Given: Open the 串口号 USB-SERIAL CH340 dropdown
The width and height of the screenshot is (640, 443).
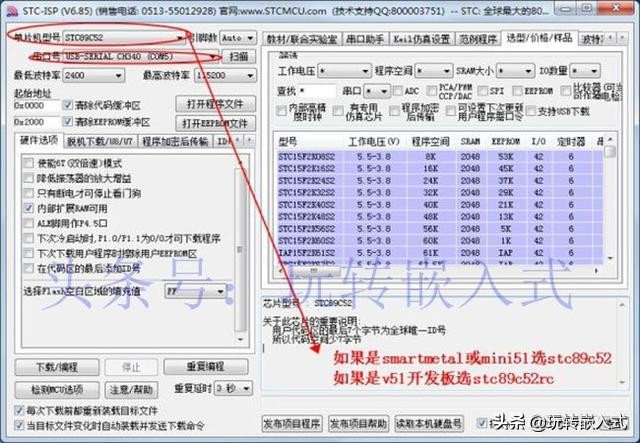Looking at the screenshot, I should pyautogui.click(x=142, y=57).
